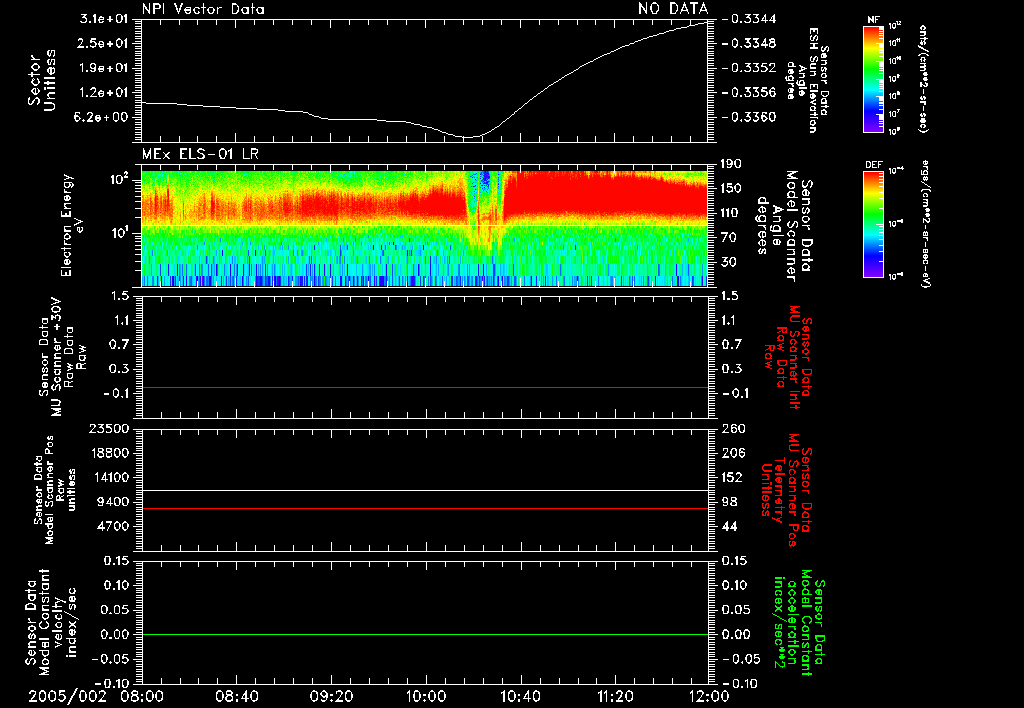
Task: Click the red MU Scanner Int Raw Data label
Action: click(x=787, y=357)
